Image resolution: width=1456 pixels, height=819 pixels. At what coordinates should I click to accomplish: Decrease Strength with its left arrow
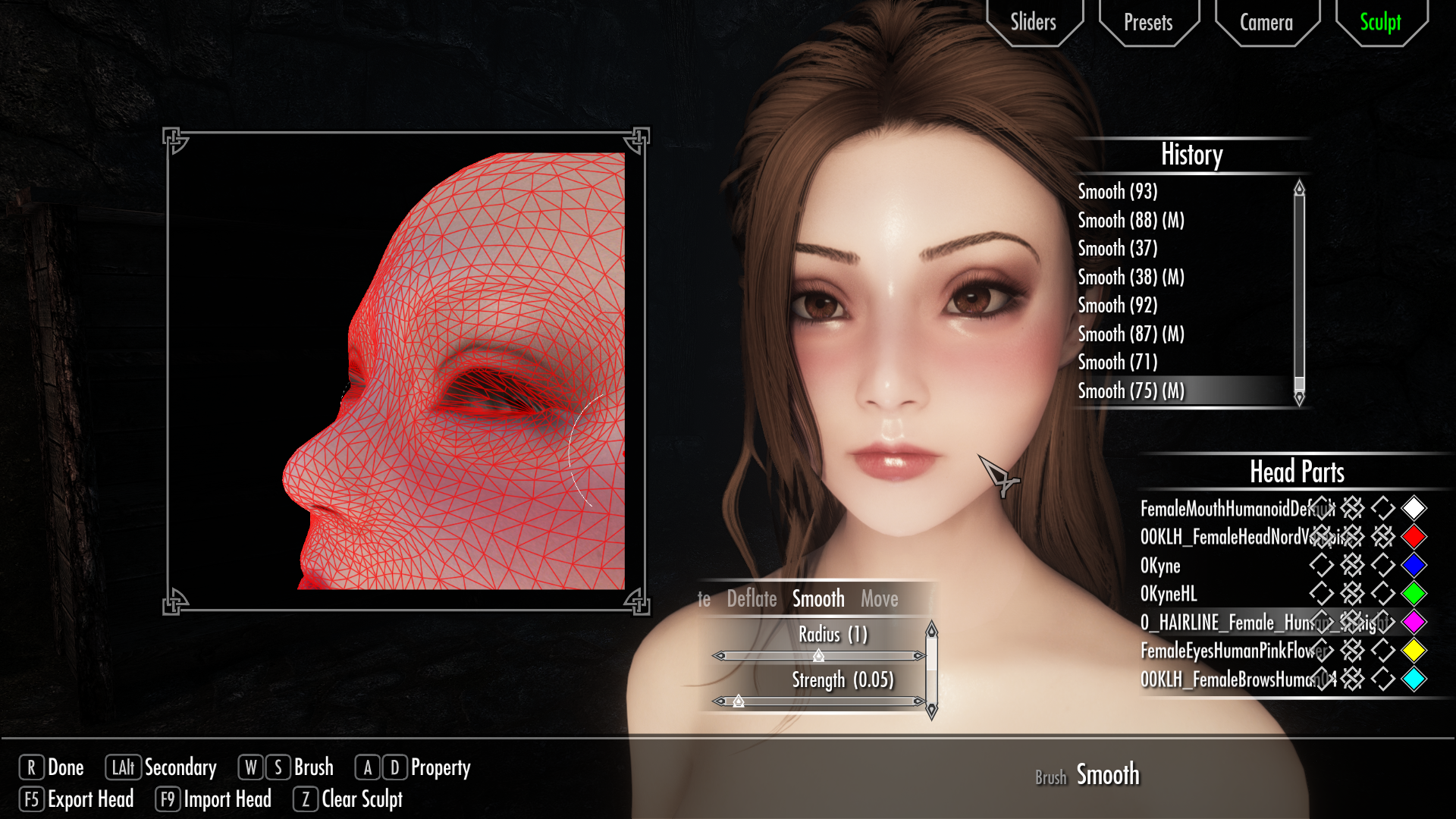click(719, 701)
